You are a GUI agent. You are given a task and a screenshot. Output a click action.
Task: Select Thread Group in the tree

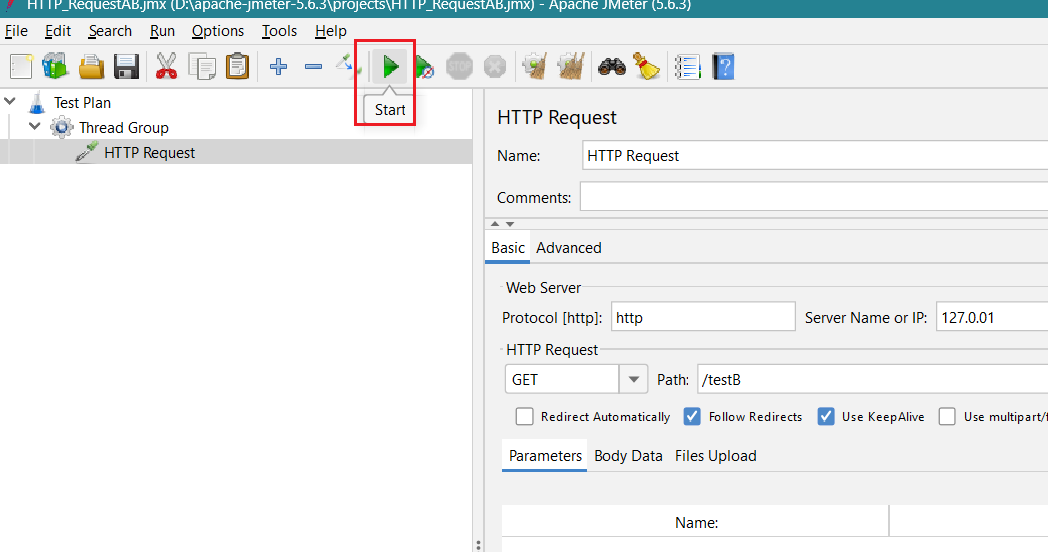click(x=124, y=128)
